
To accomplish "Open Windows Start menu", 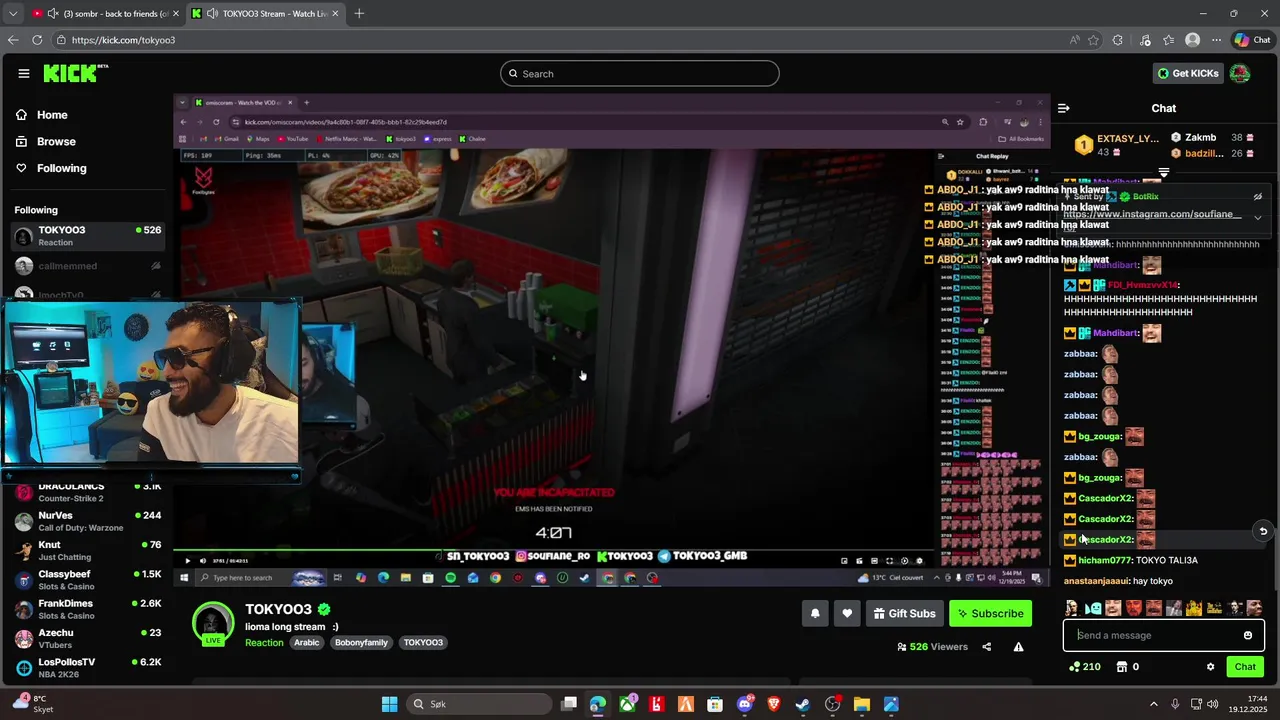I will click(389, 704).
